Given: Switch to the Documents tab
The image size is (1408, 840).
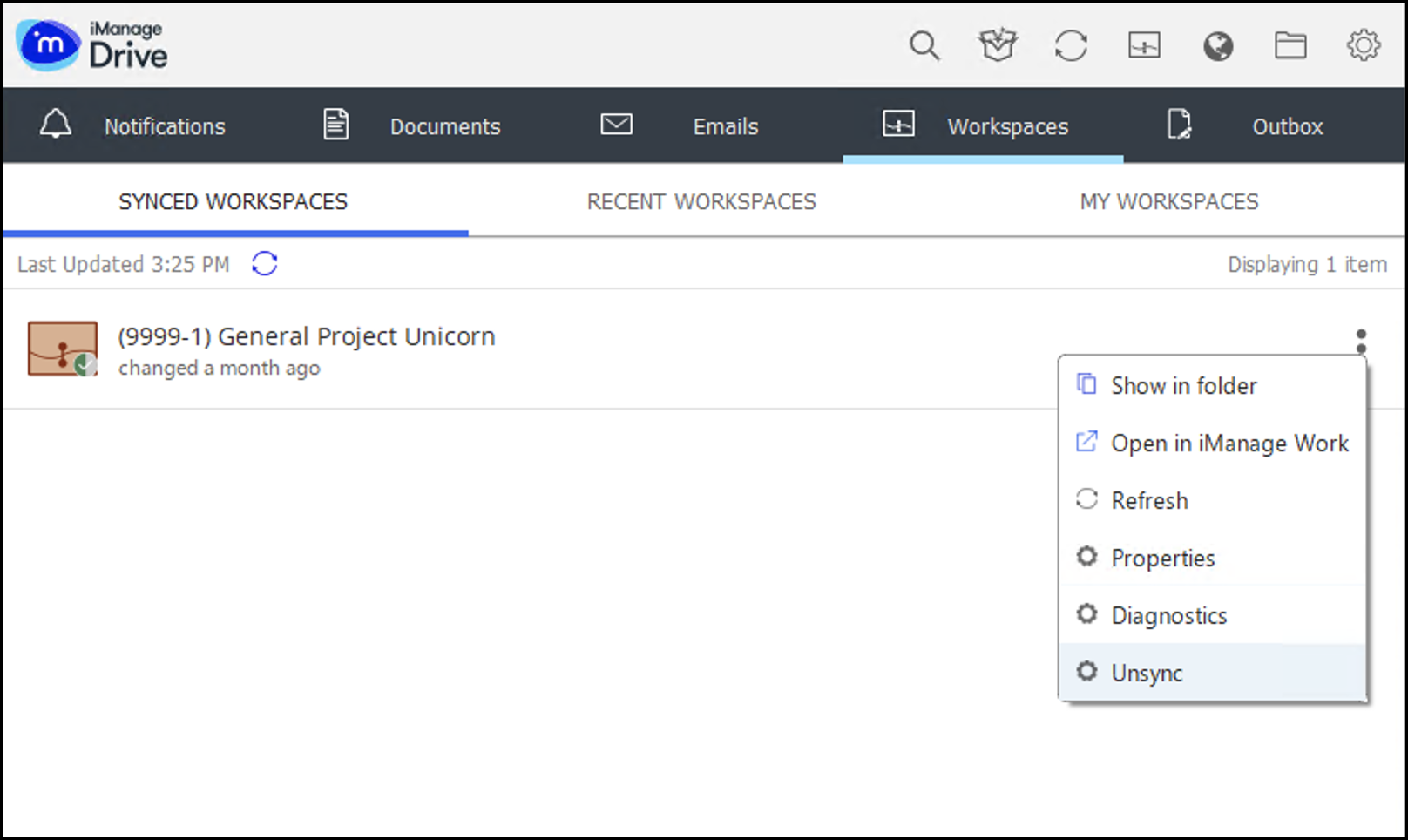Looking at the screenshot, I should point(412,126).
